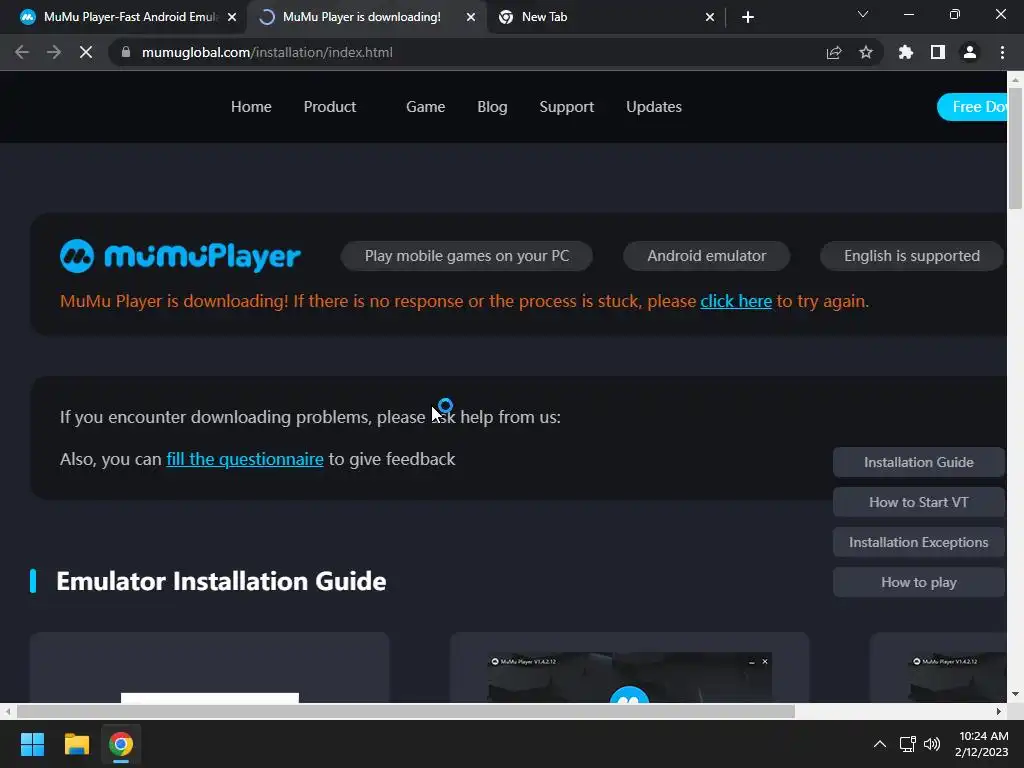Open the Updates page
Screen dimensions: 1024x768
[654, 106]
